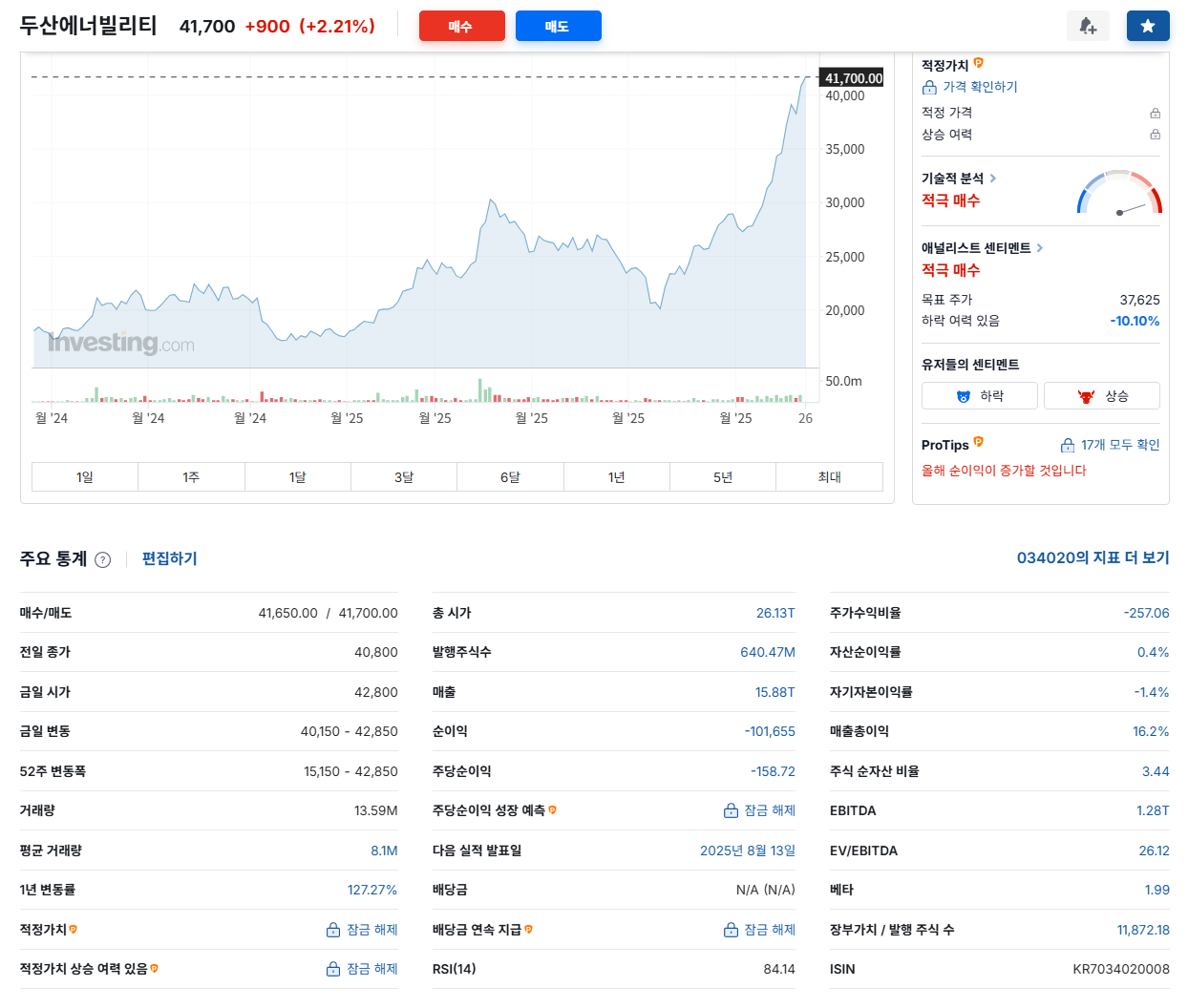
Task: Click the red 매수 buy button
Action: coord(461,26)
